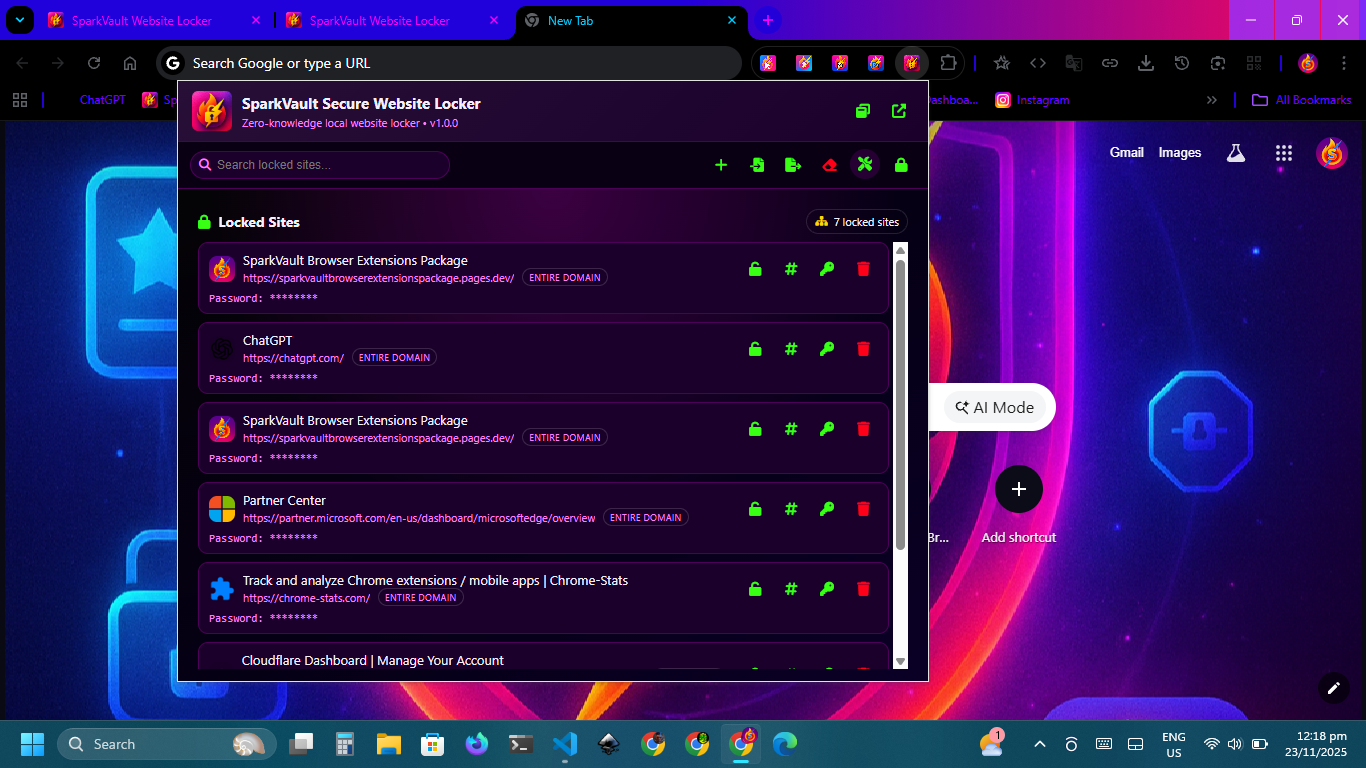1366x768 pixels.
Task: Click the locked sites list scrollbar down arrow
Action: pos(900,661)
